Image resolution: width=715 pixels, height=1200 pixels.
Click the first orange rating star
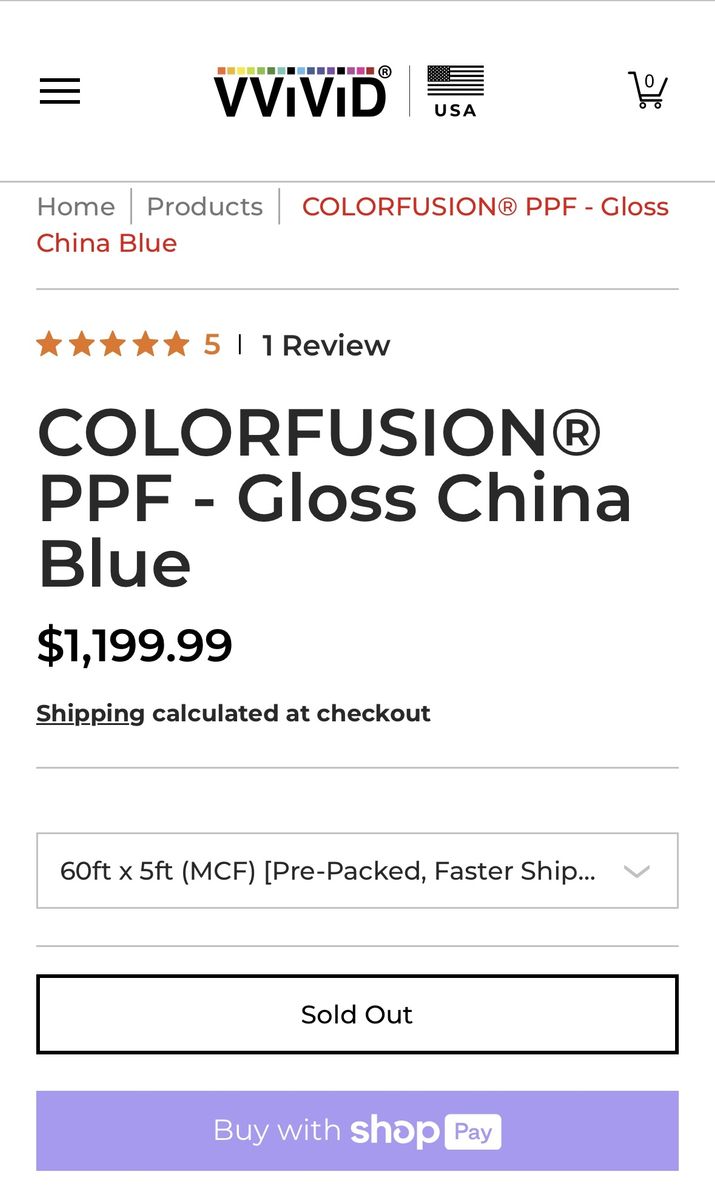49,345
